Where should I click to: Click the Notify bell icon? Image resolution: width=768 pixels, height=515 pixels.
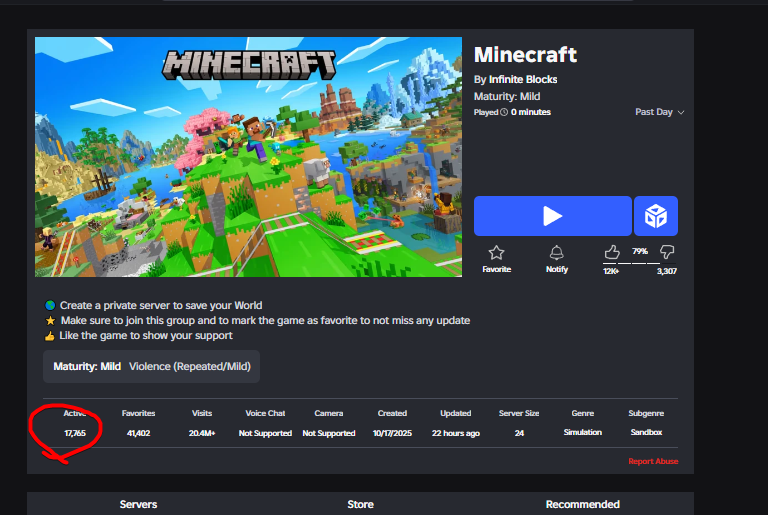pos(556,253)
